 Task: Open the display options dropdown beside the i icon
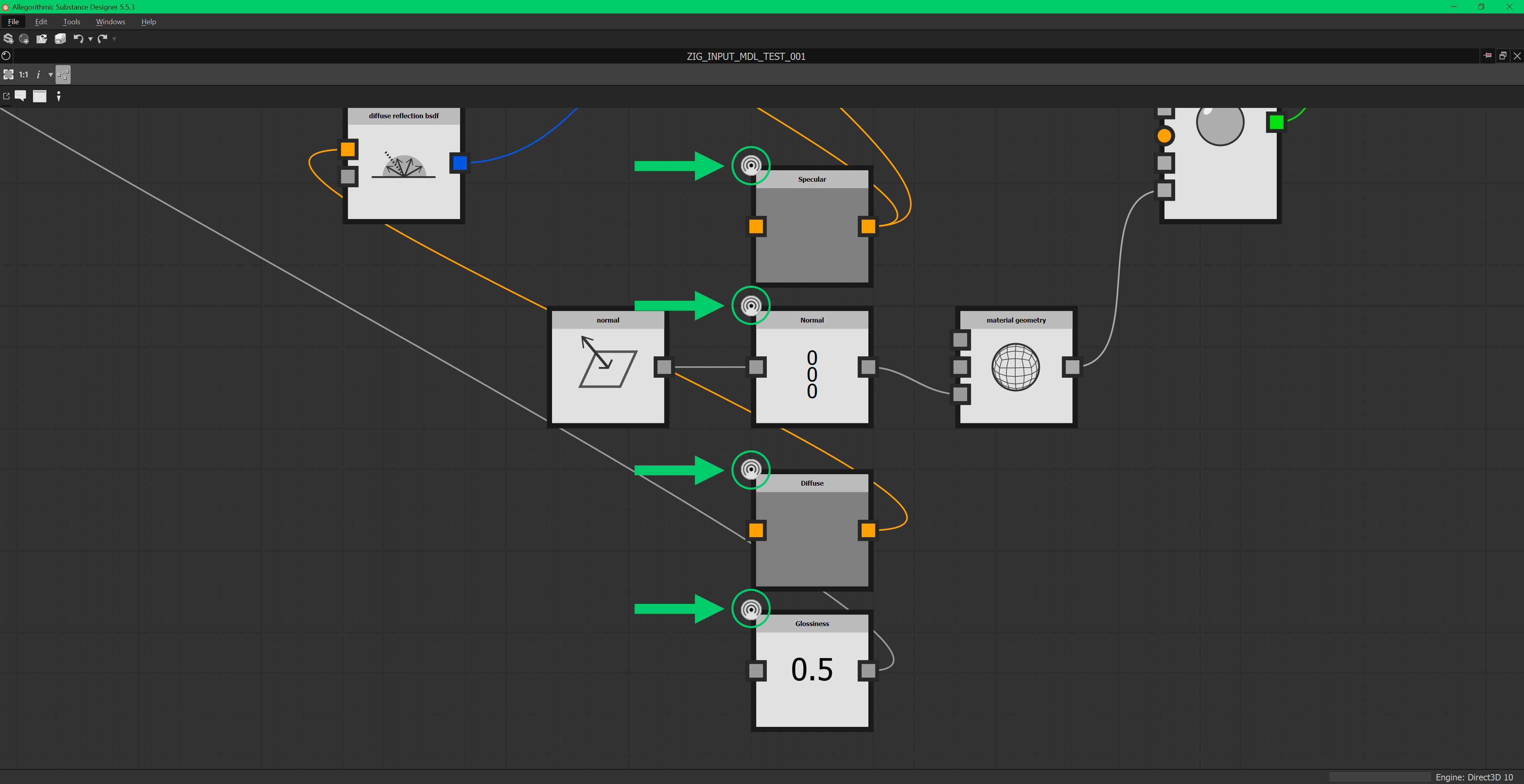[x=50, y=75]
